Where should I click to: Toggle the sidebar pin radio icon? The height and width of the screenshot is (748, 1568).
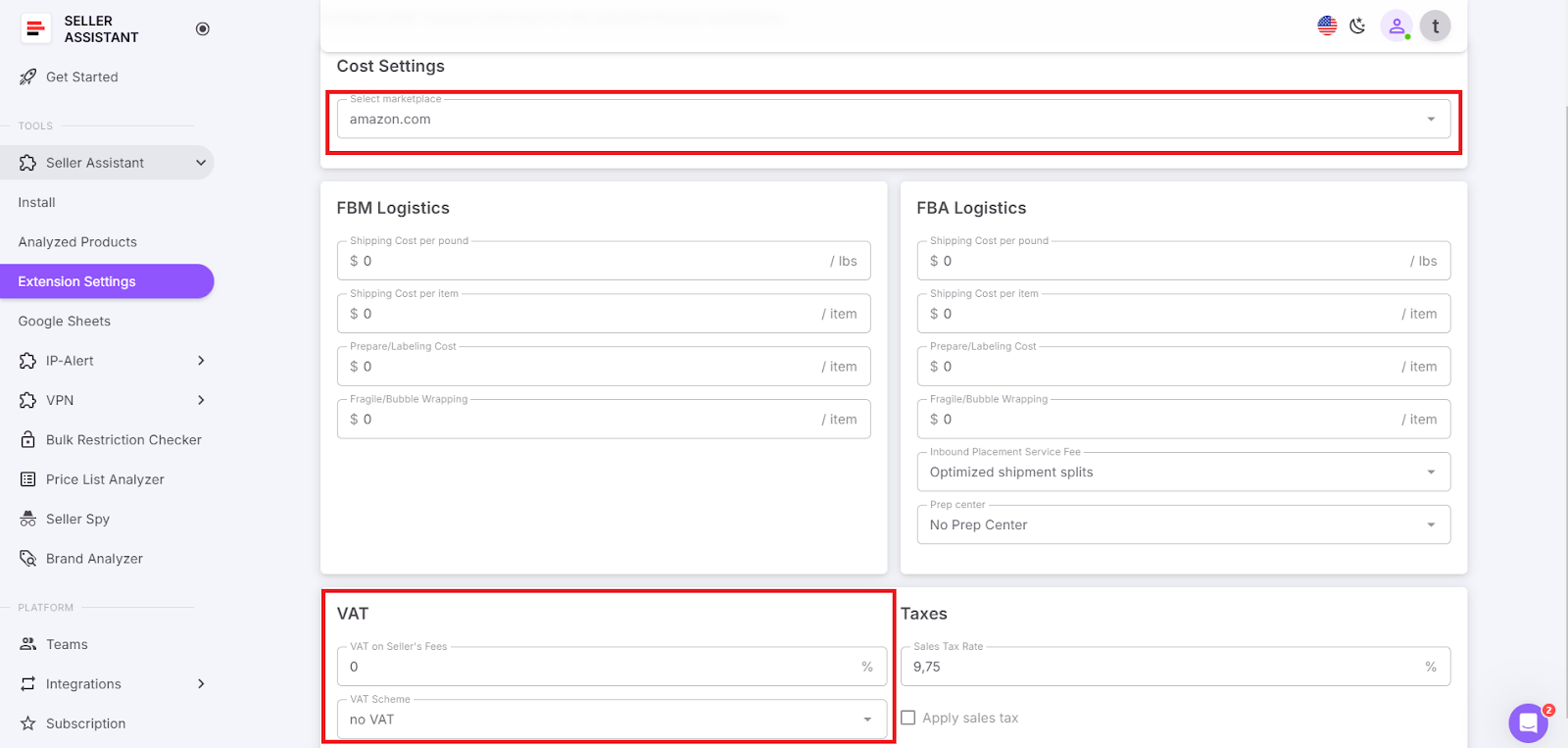click(203, 28)
